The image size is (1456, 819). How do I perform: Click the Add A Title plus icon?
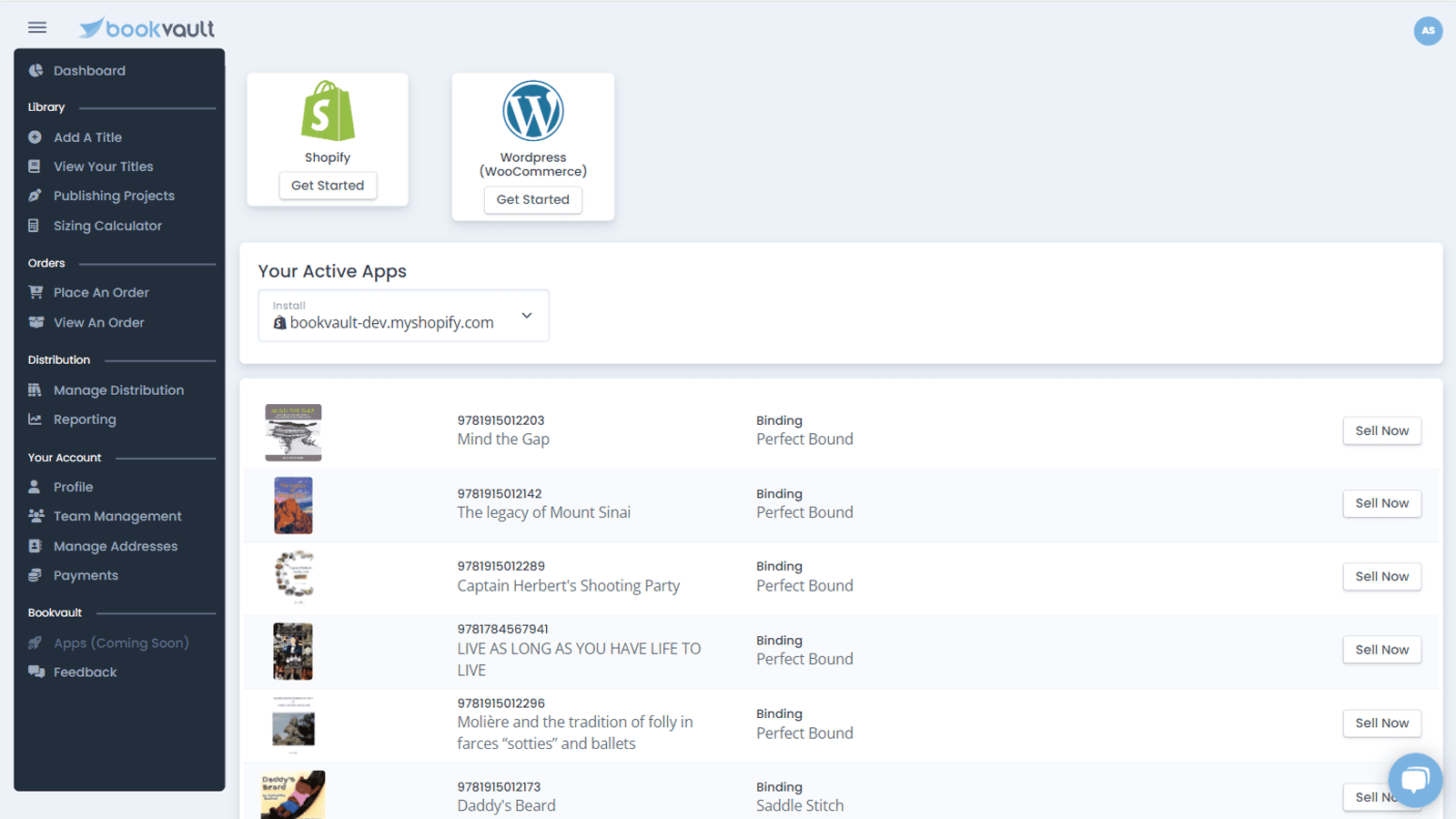point(36,136)
